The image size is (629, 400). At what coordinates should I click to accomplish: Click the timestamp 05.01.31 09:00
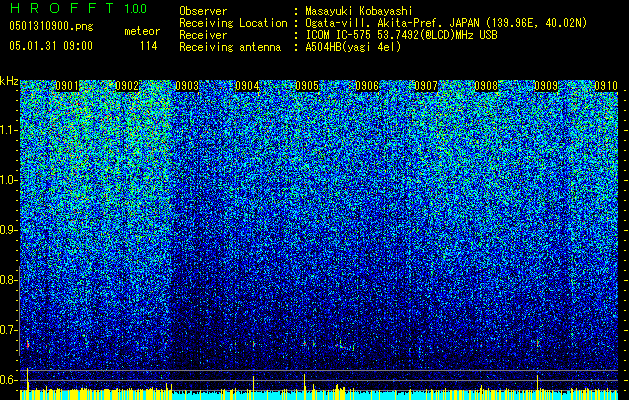coord(51,46)
